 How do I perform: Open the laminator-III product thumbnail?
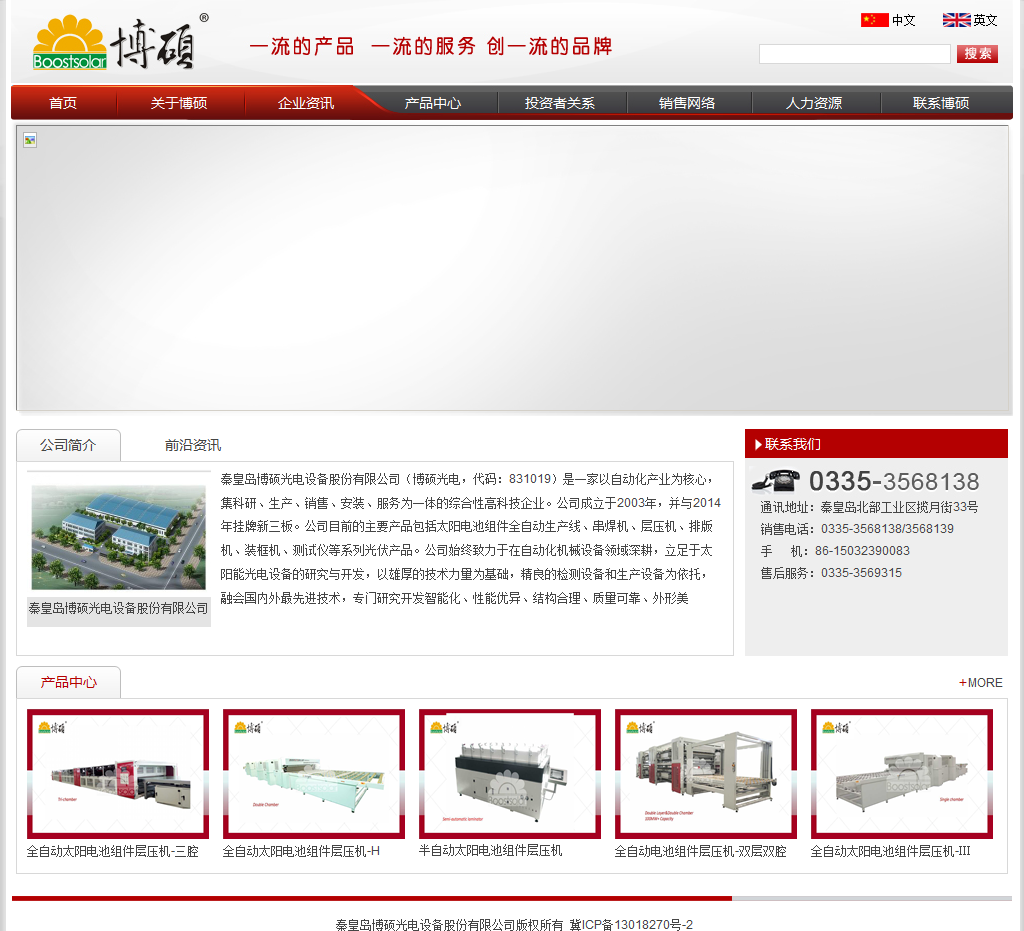click(902, 774)
